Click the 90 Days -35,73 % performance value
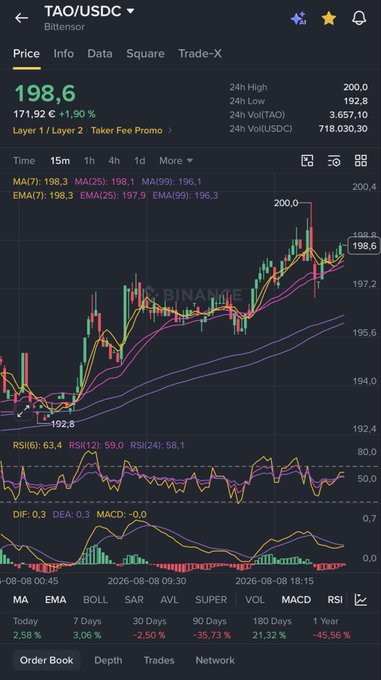381x680 pixels. point(212,635)
